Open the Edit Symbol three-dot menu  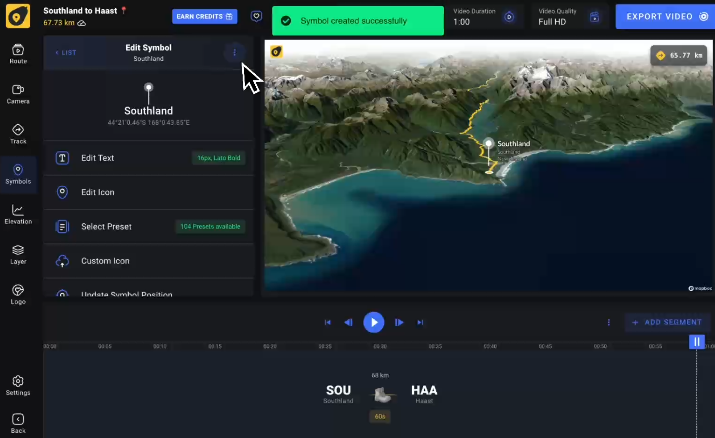(x=234, y=53)
